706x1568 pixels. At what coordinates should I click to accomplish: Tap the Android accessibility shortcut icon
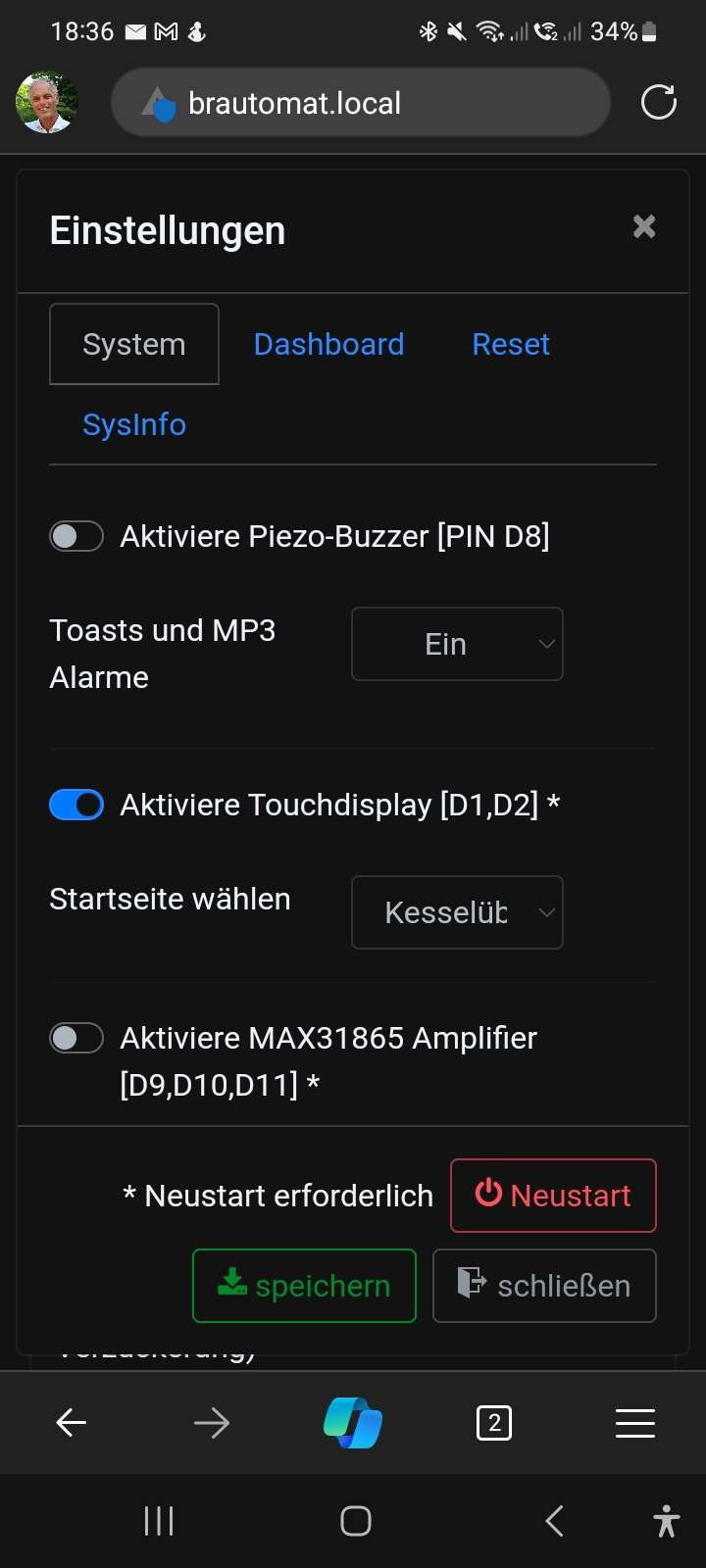tap(667, 1521)
